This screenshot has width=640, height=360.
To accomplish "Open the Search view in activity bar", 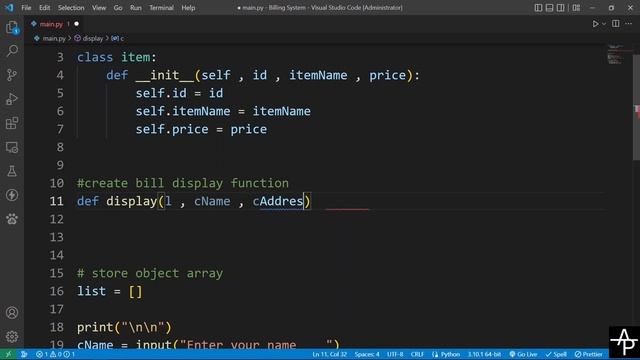I will click(12, 51).
